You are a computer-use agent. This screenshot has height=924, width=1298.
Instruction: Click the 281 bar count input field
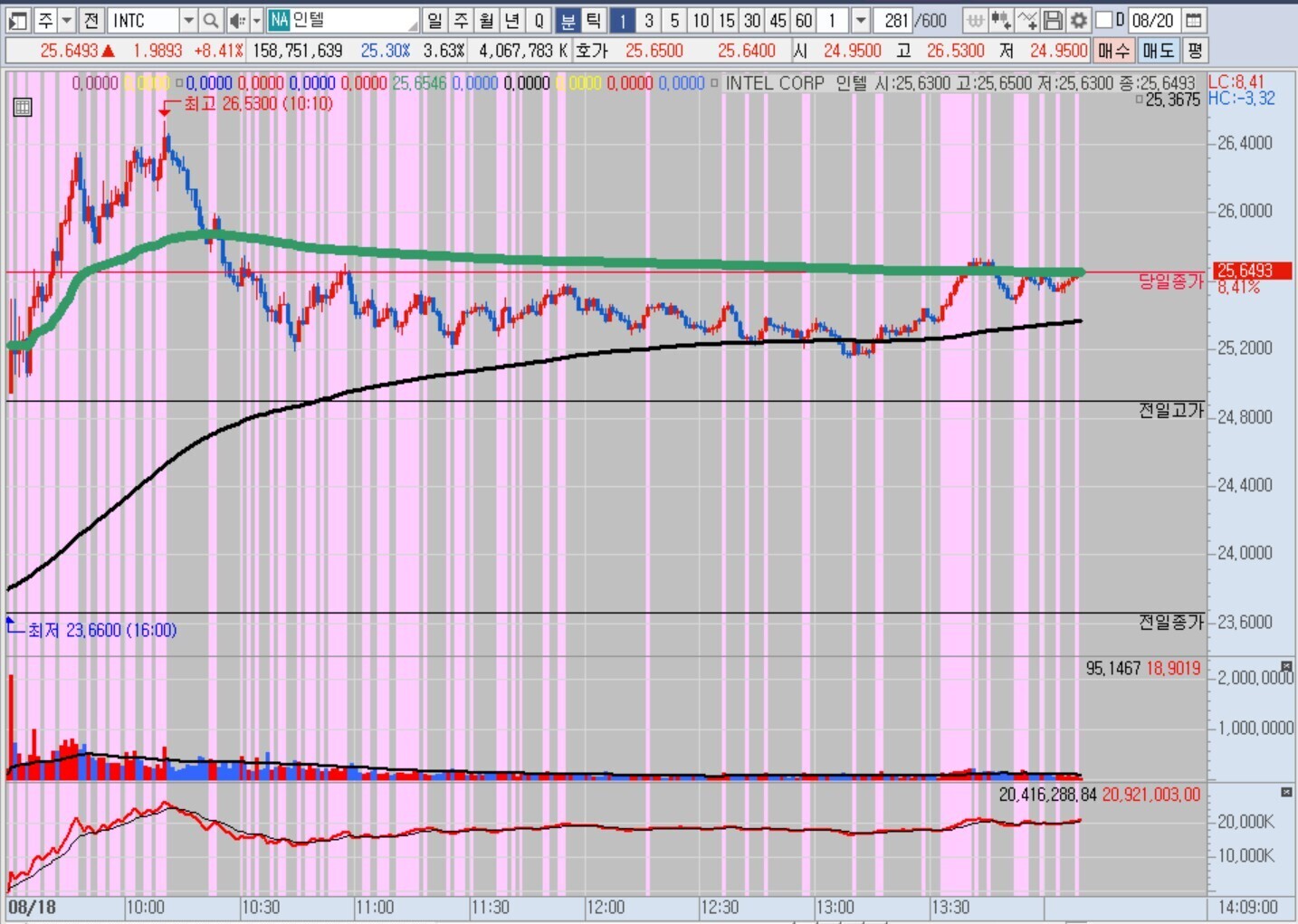click(x=892, y=20)
